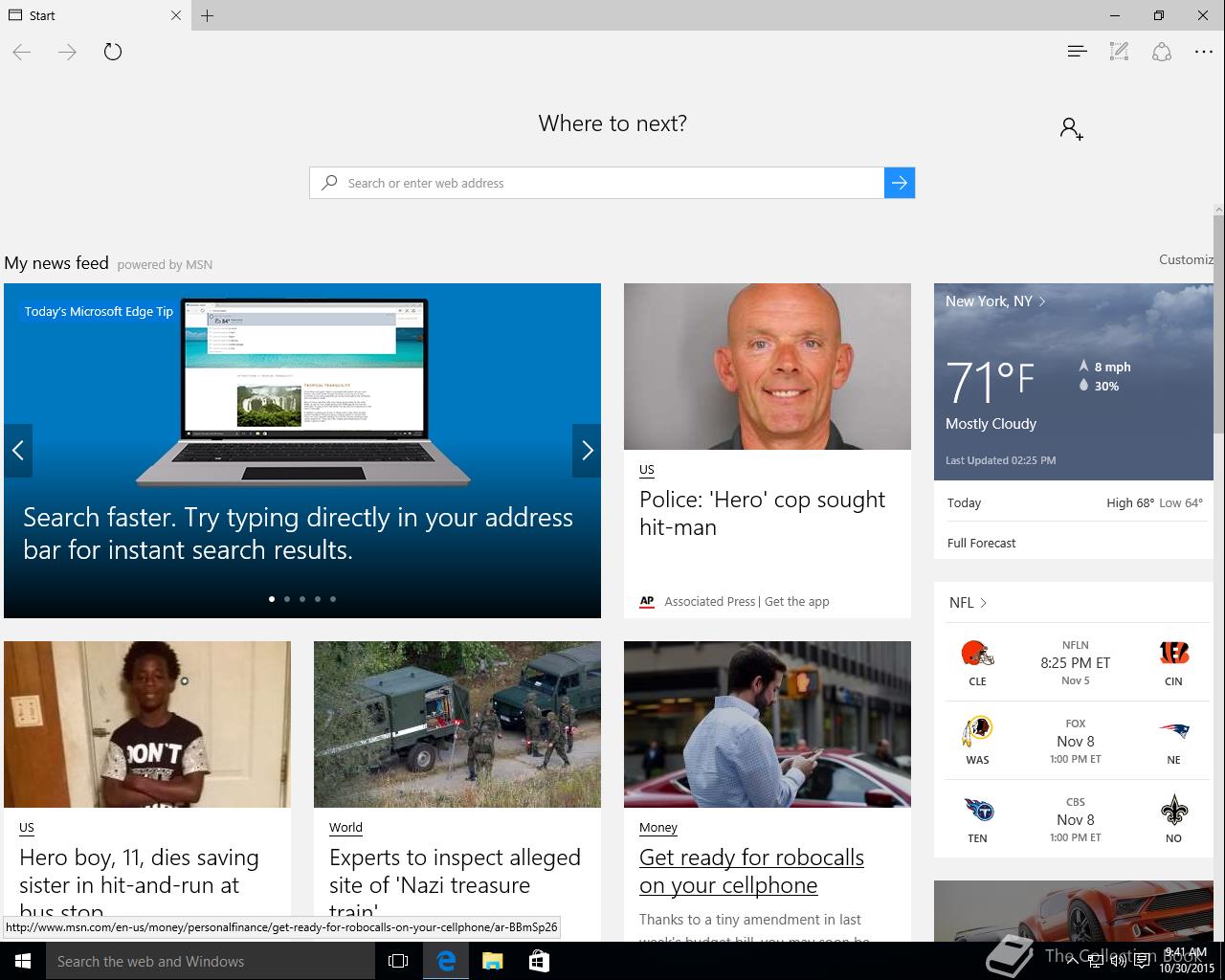
Task: Select the first carousel dot
Action: [x=272, y=599]
